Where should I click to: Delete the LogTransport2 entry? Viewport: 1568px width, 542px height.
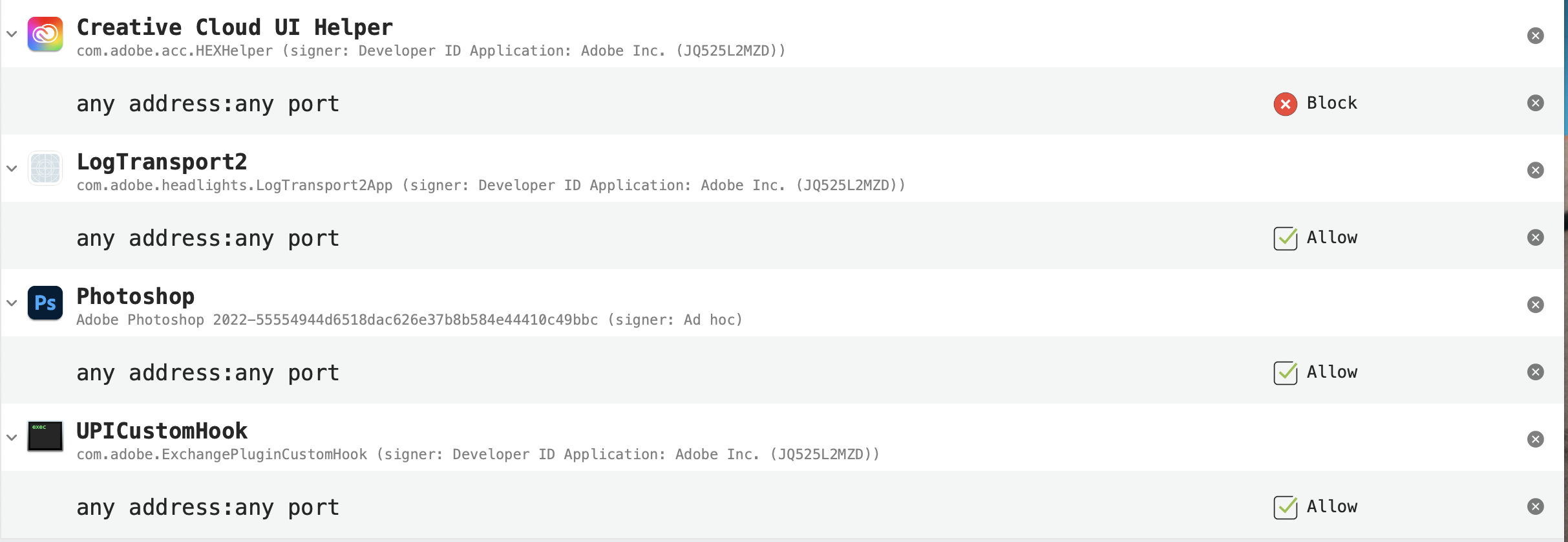click(x=1536, y=170)
